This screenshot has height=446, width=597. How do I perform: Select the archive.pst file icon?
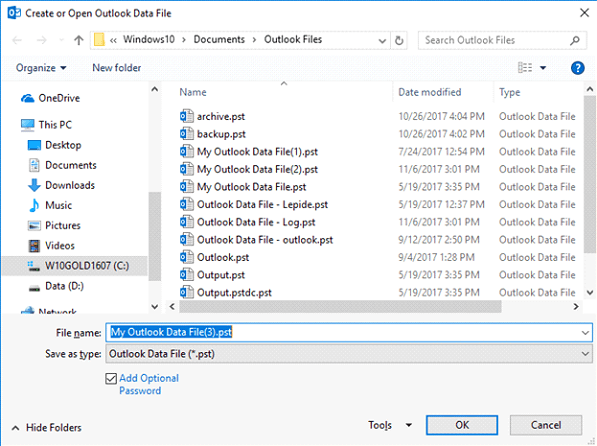[x=186, y=116]
